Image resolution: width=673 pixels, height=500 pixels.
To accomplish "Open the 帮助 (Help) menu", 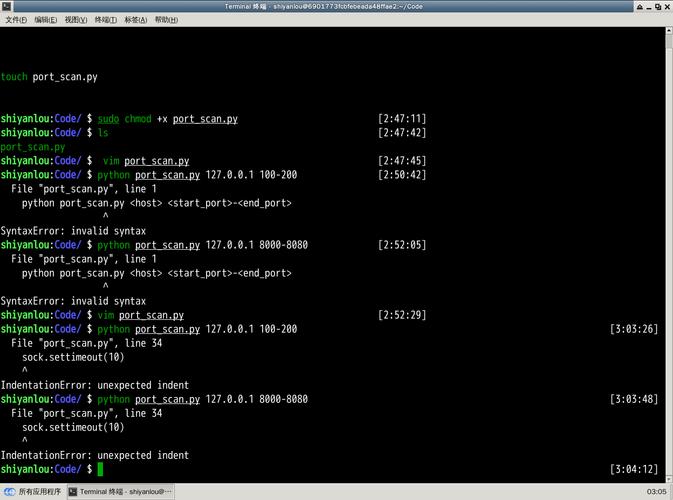I will 166,20.
